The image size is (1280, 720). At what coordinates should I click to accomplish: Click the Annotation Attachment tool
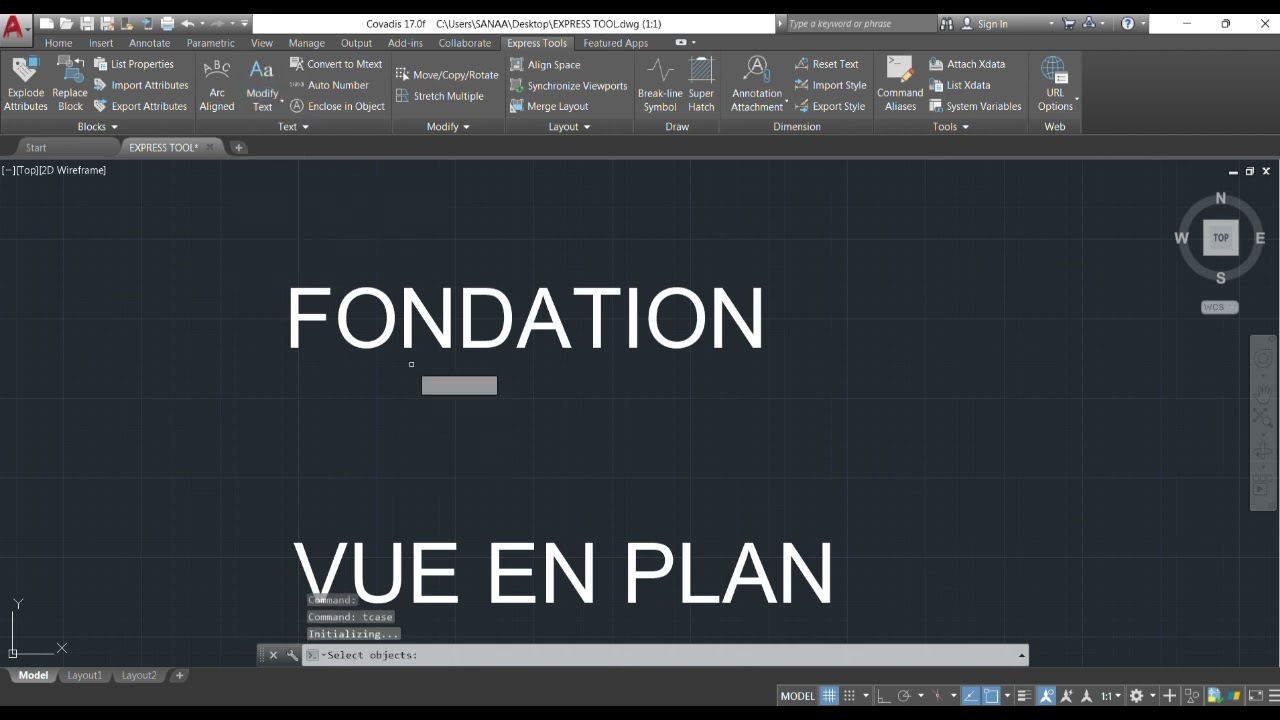[x=757, y=84]
